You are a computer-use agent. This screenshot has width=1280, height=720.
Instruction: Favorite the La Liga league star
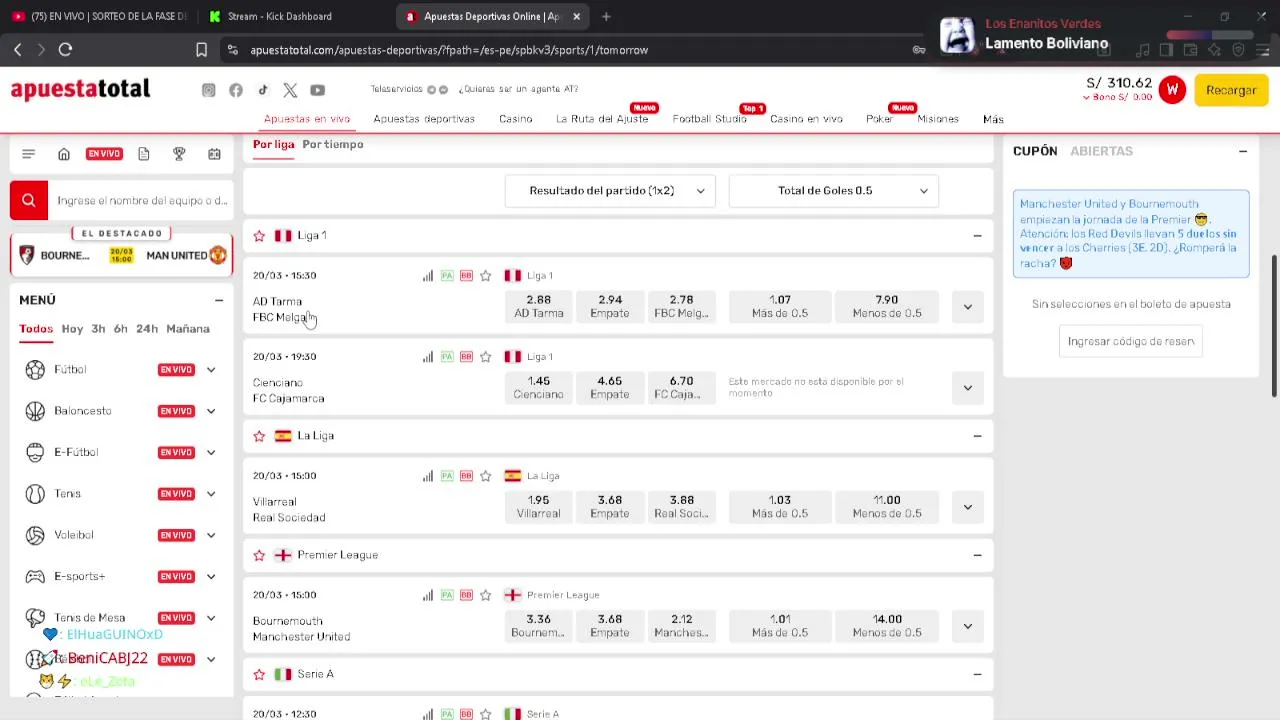(x=259, y=436)
